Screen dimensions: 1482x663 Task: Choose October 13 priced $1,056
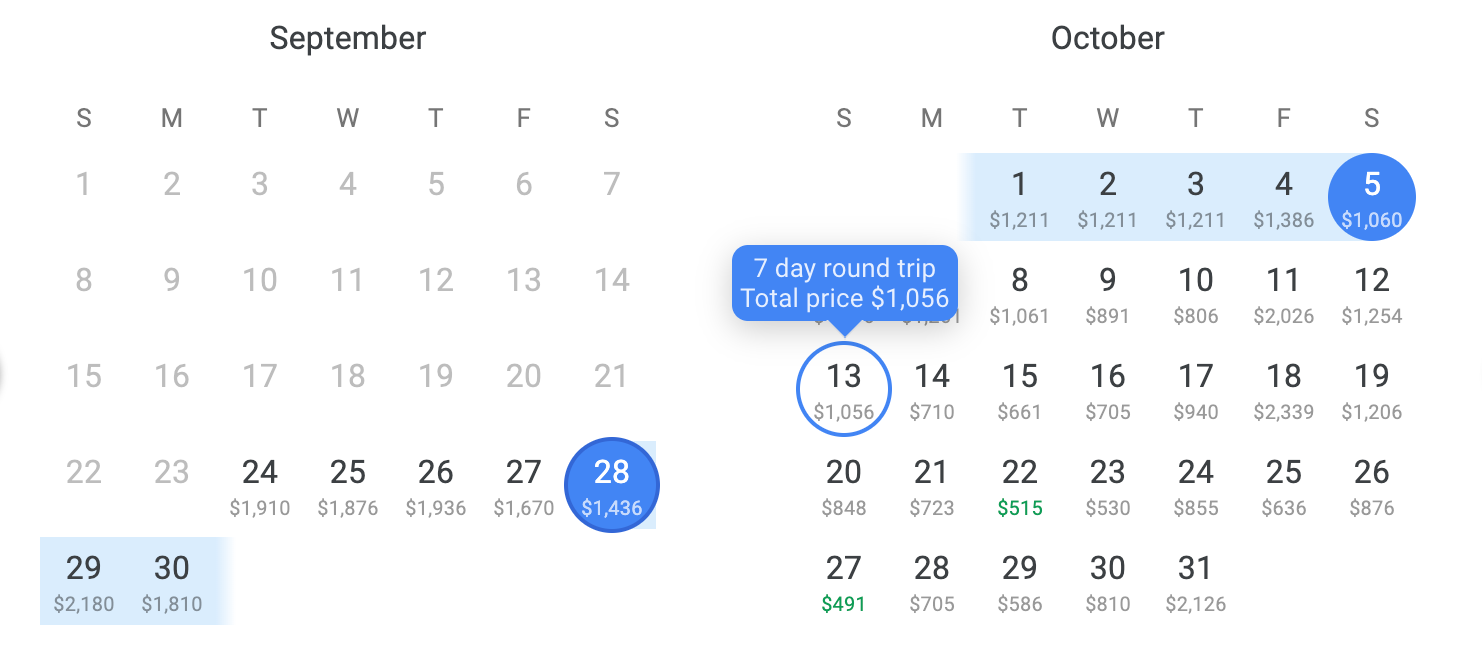click(844, 389)
